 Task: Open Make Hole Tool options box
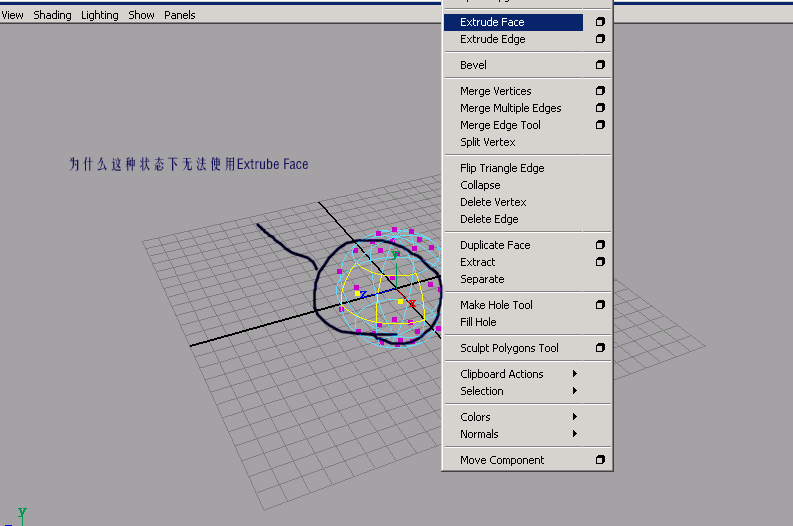600,304
